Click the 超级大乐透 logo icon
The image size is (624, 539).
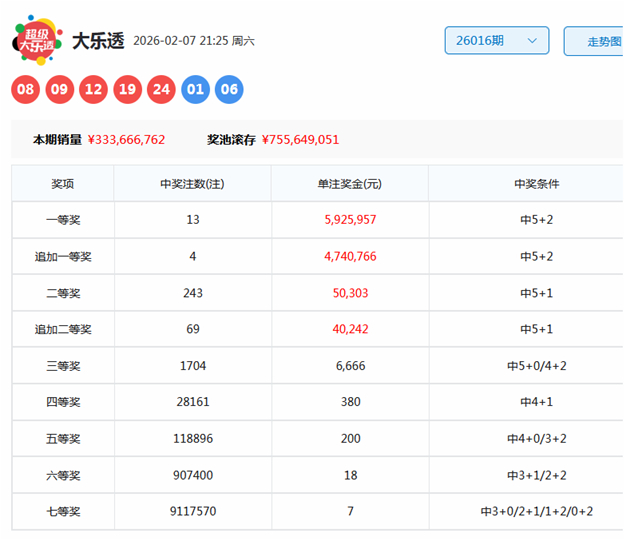pos(37,40)
